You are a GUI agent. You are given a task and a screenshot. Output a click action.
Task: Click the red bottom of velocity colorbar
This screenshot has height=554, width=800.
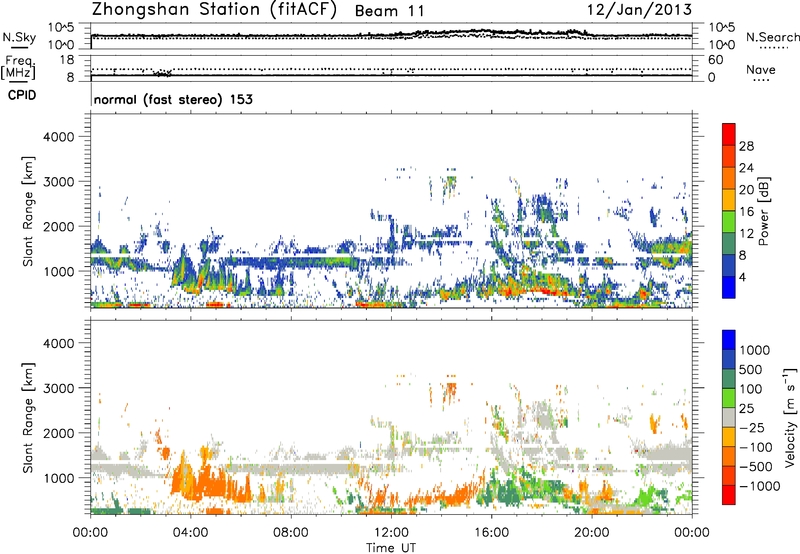click(729, 495)
